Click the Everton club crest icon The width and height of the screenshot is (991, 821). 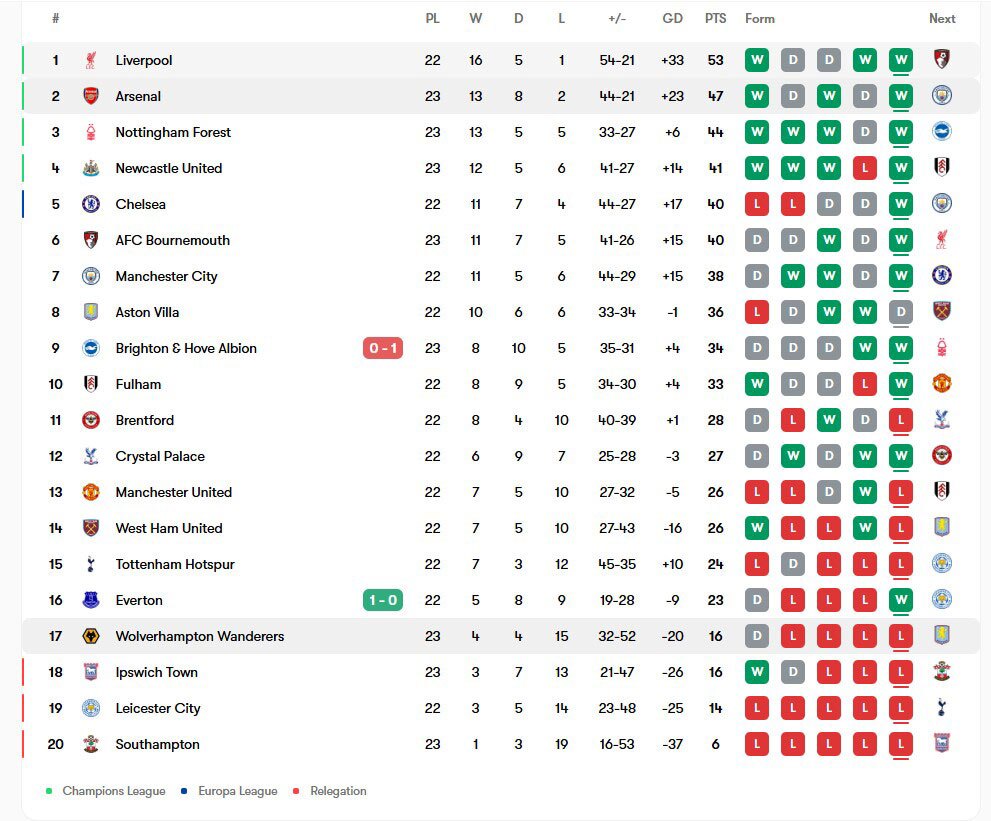[91, 600]
